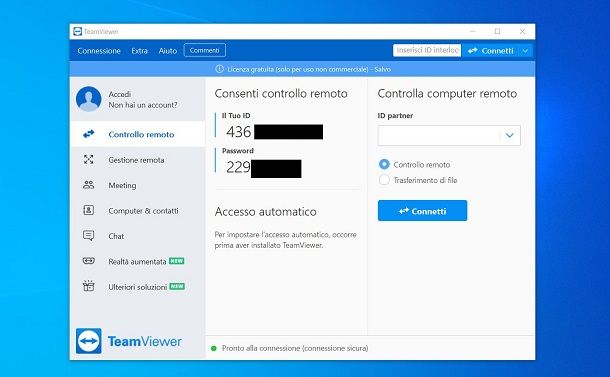
Task: Click the Pronto alla connessione status text
Action: pyautogui.click(x=295, y=348)
